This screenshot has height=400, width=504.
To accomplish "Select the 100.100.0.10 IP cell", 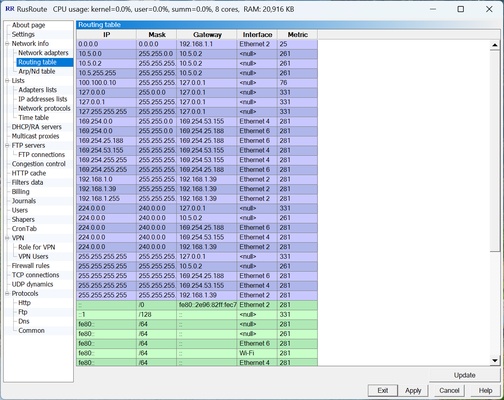I will 106,83.
